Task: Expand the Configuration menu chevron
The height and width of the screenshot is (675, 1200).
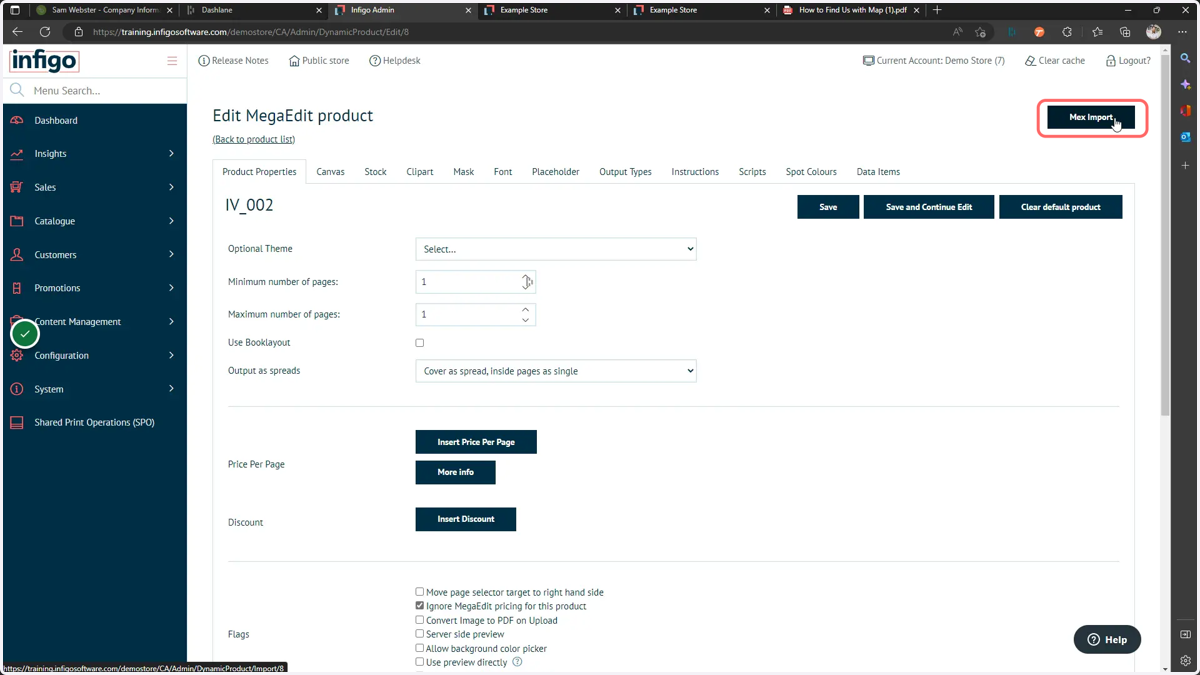Action: pos(171,356)
